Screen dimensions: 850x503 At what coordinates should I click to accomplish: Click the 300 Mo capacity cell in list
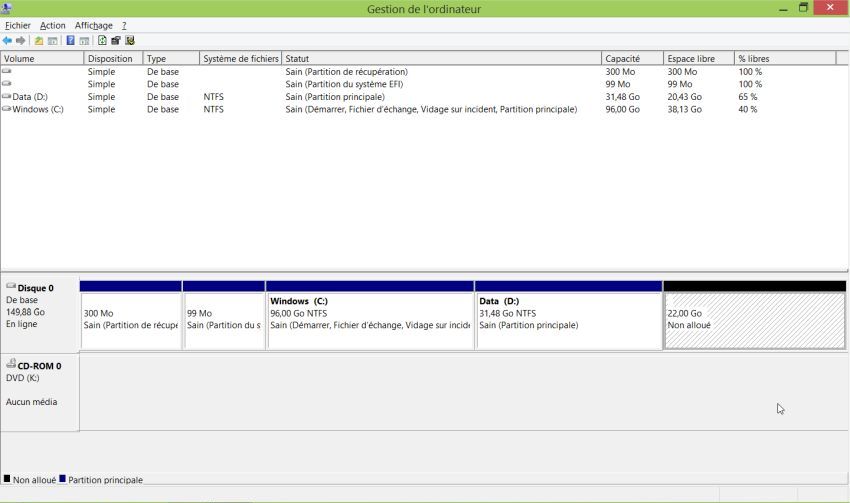click(620, 72)
